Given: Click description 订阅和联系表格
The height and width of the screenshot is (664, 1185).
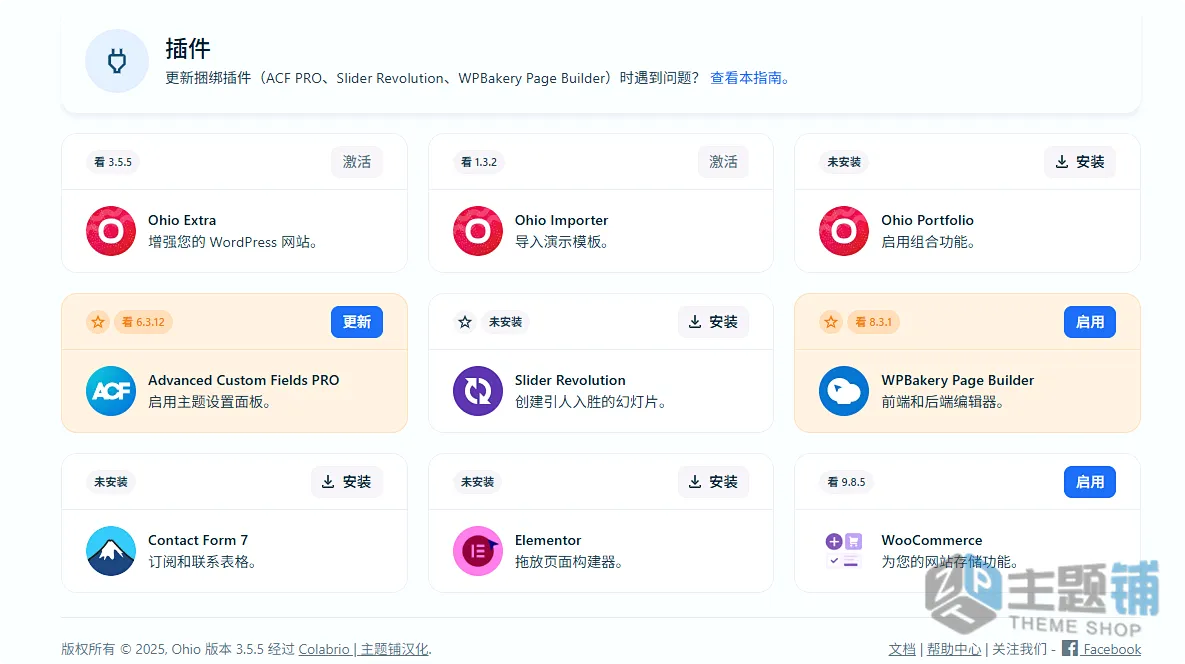Looking at the screenshot, I should tap(202, 562).
